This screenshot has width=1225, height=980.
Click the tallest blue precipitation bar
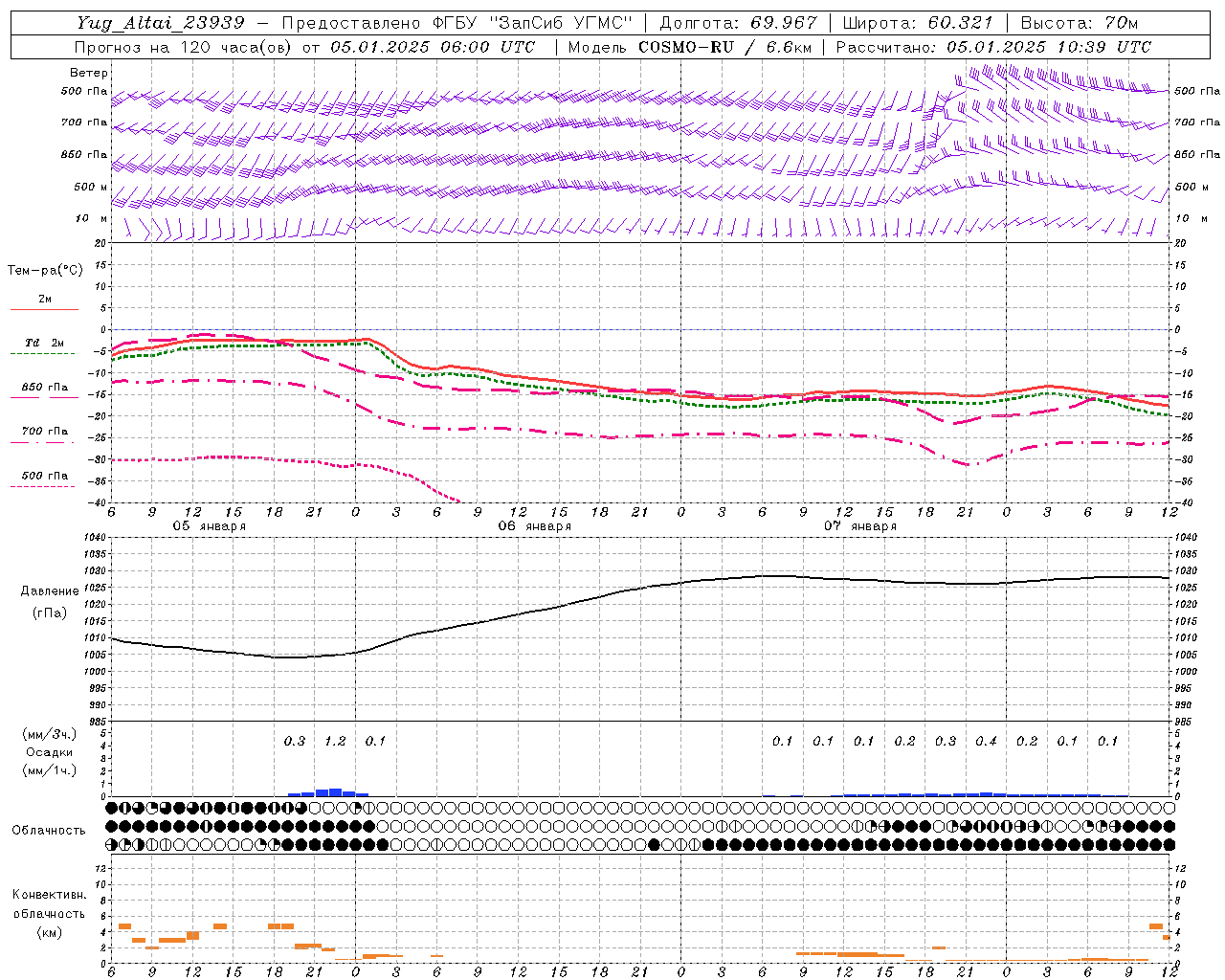click(335, 792)
